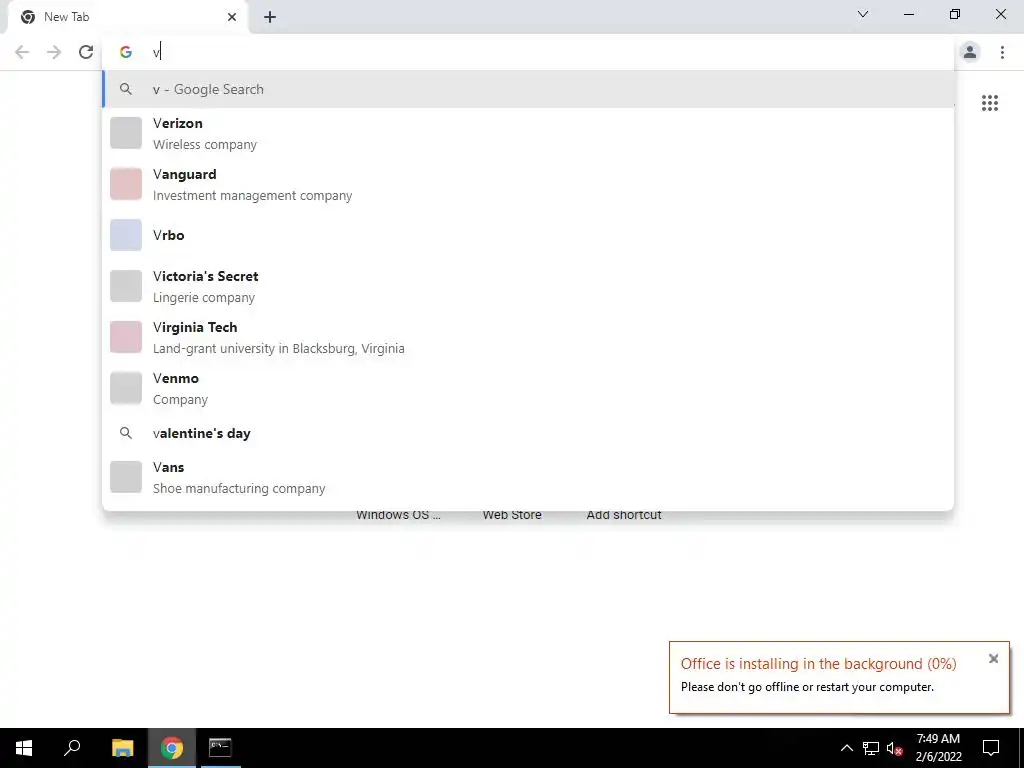Open the Windows Start menu
The height and width of the screenshot is (768, 1024).
24,748
